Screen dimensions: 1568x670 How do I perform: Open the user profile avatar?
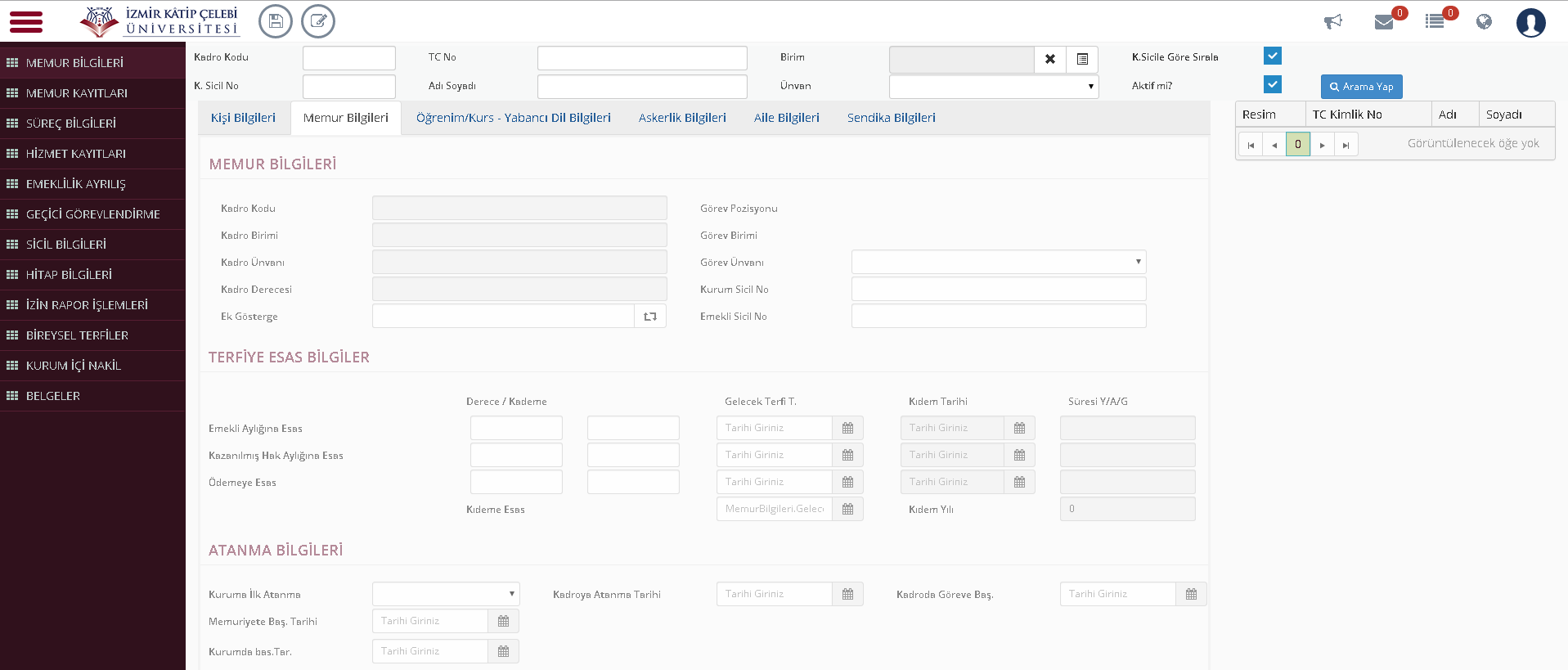tap(1530, 22)
